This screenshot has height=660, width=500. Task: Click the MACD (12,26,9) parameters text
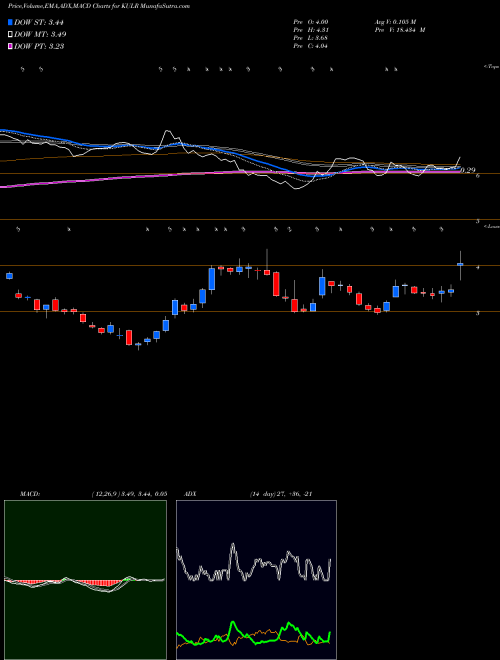click(129, 494)
